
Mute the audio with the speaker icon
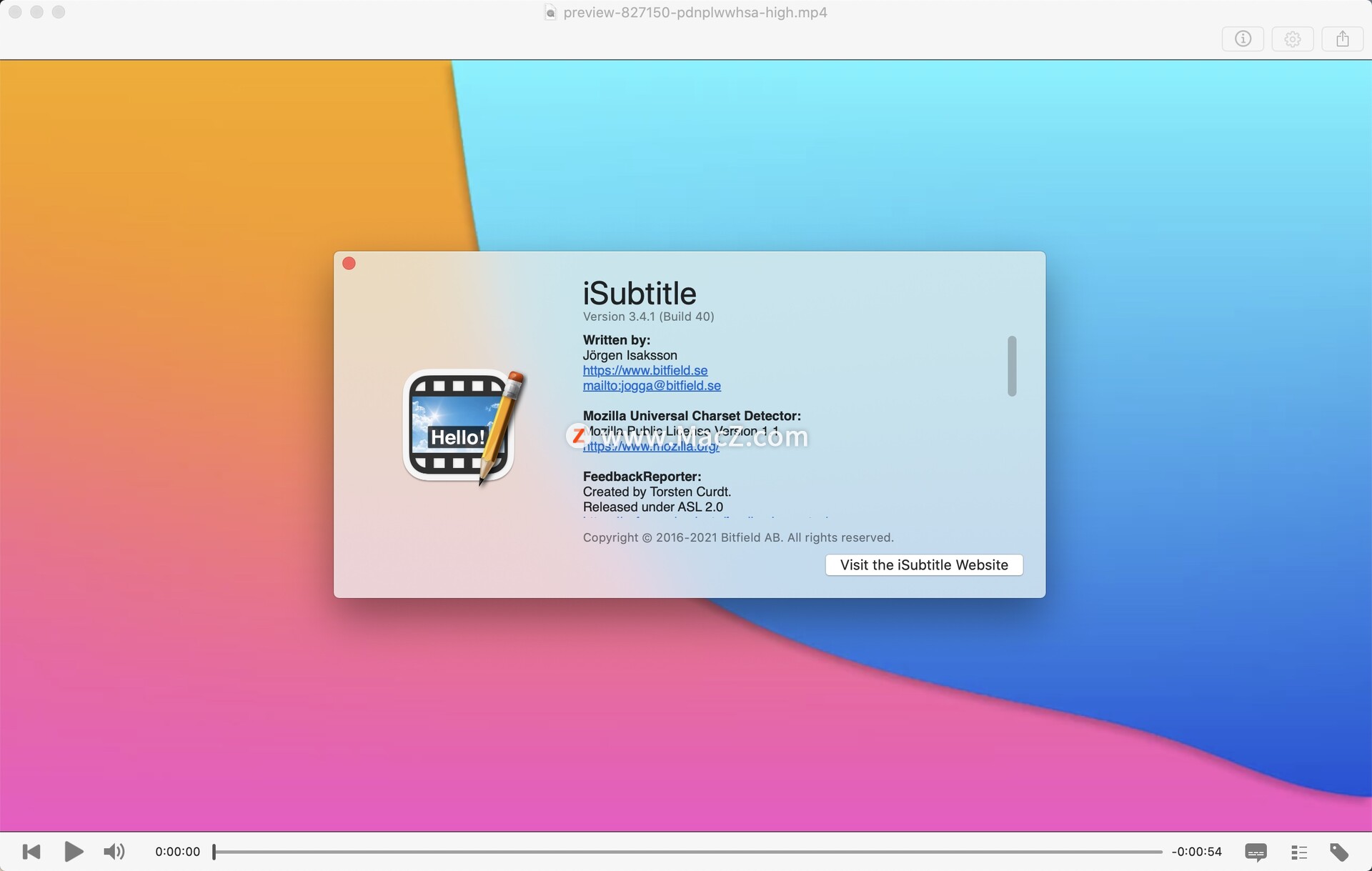[114, 852]
